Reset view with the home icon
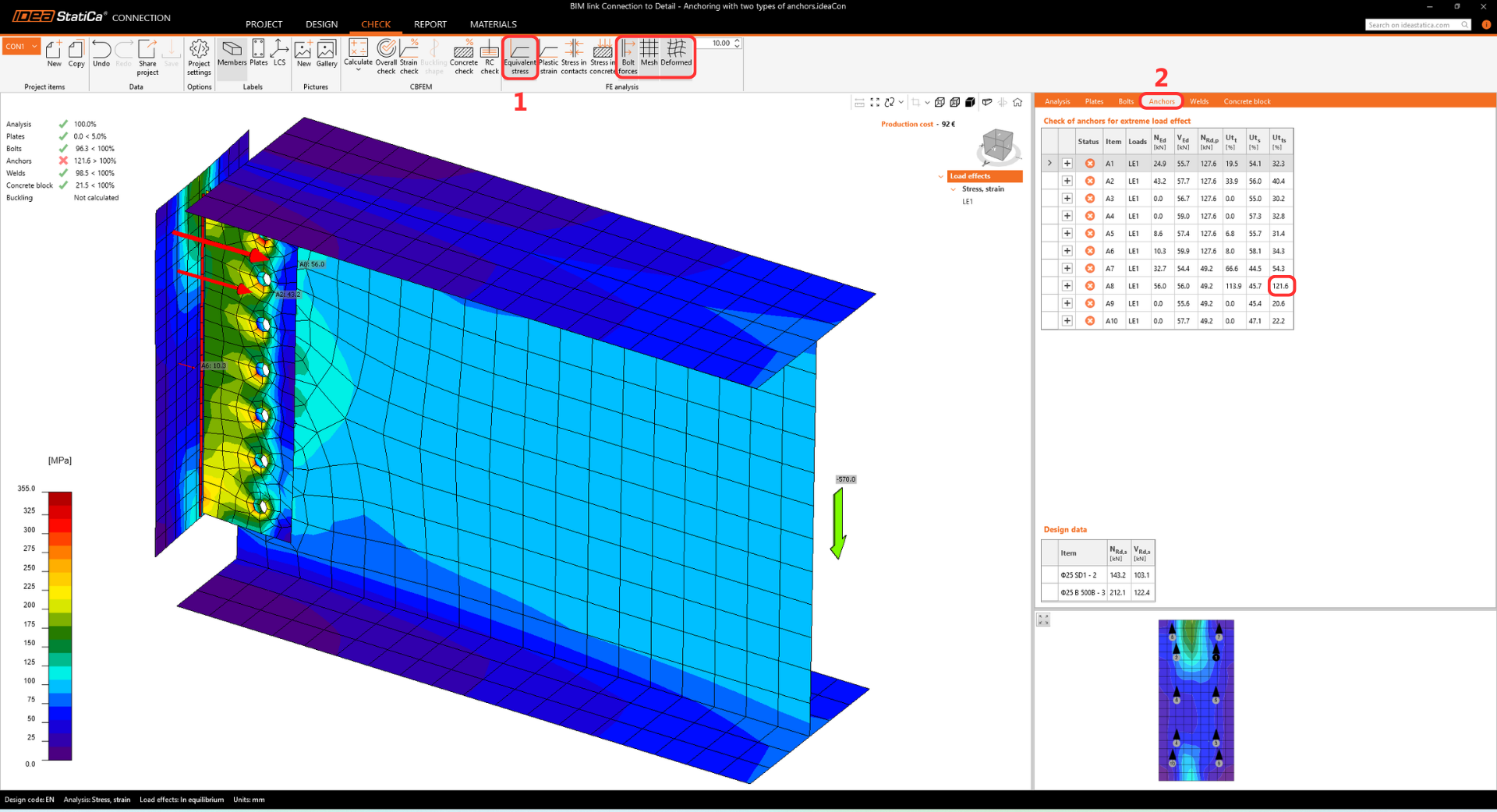Image resolution: width=1497 pixels, height=812 pixels. 1017,102
